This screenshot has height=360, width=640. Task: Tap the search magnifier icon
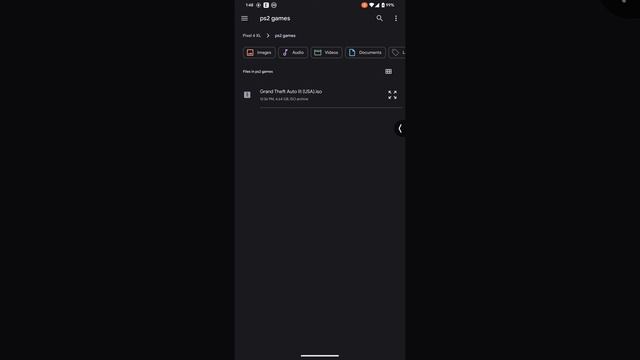(x=380, y=18)
